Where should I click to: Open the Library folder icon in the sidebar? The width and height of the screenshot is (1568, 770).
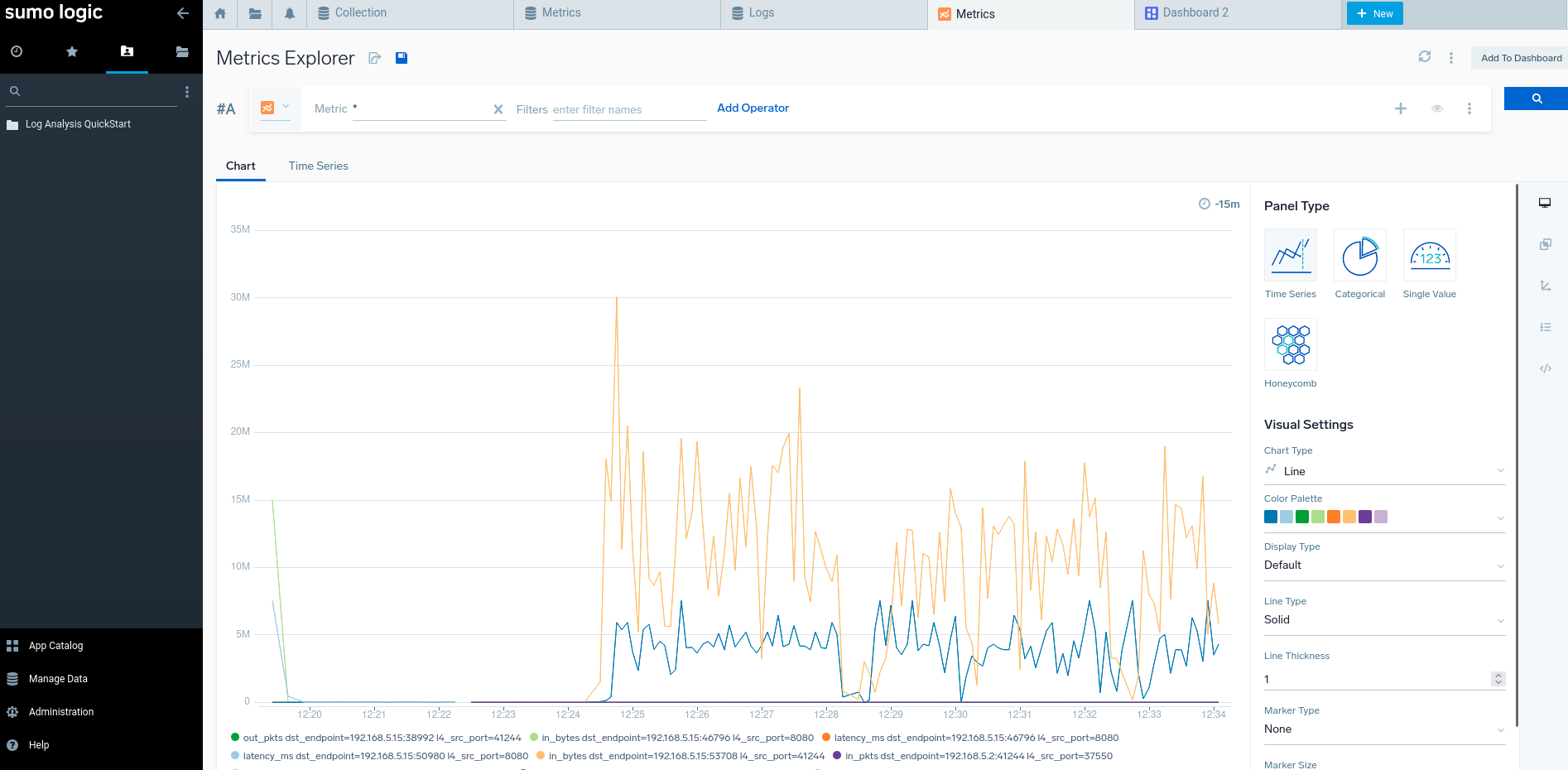[182, 51]
